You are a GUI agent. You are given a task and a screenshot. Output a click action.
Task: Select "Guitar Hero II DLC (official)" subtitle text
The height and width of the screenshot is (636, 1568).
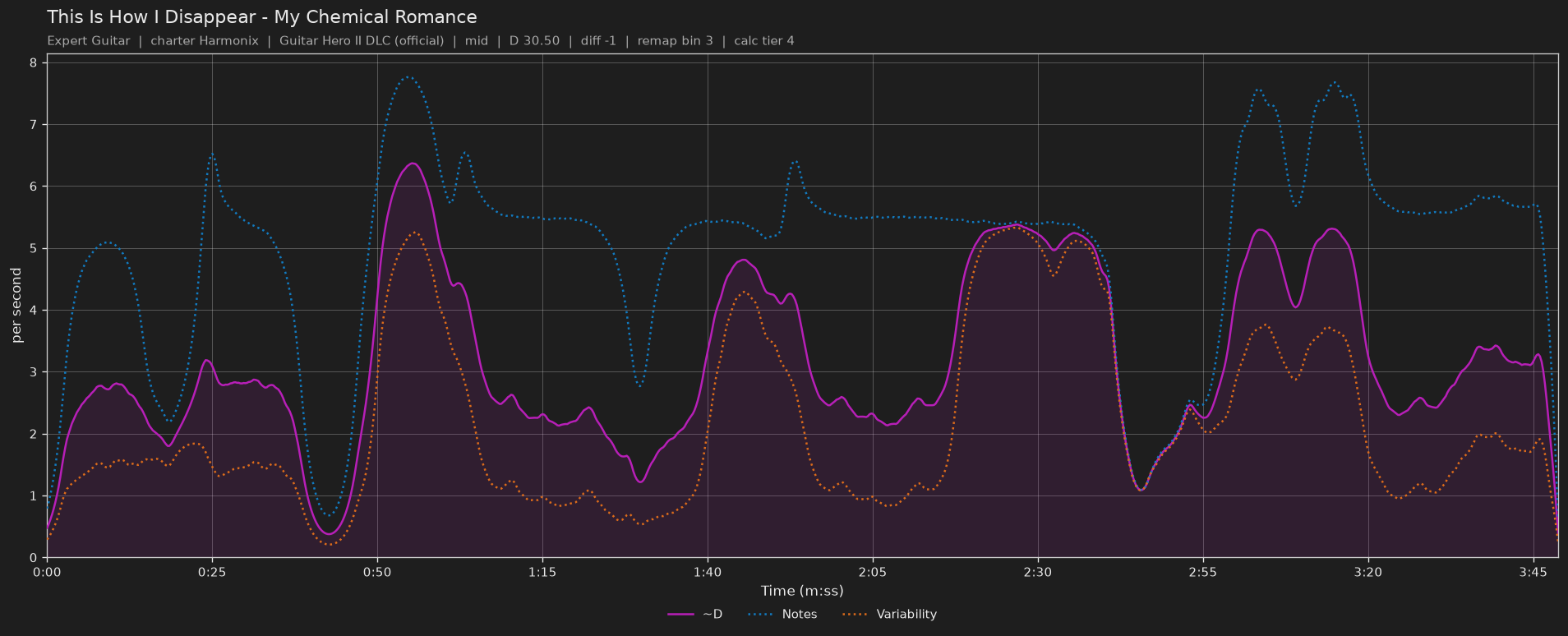(362, 41)
